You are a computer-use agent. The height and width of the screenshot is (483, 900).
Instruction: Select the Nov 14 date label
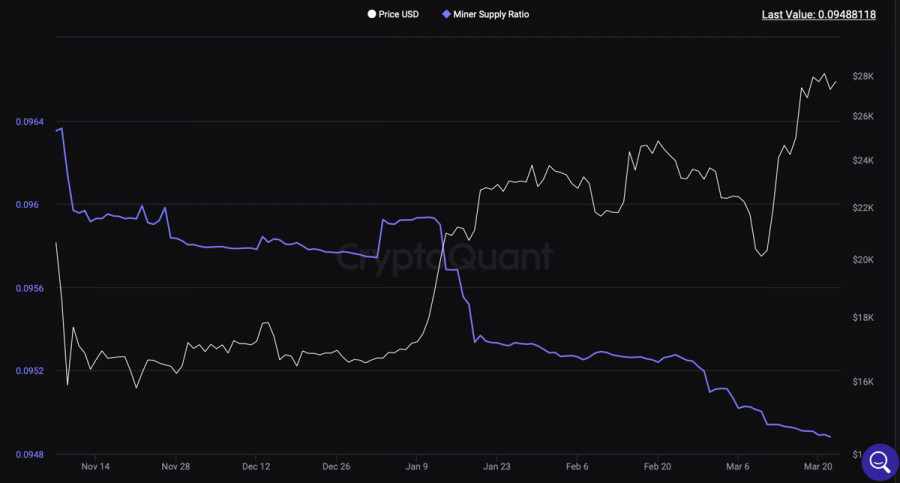pyautogui.click(x=96, y=466)
